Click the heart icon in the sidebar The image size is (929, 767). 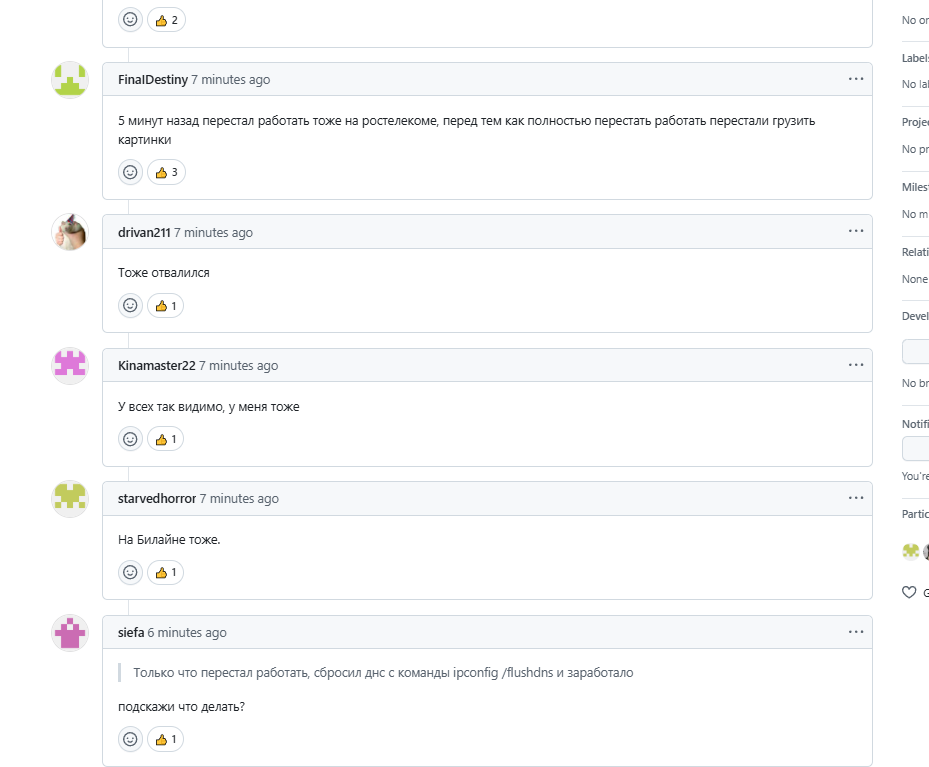coord(909,592)
